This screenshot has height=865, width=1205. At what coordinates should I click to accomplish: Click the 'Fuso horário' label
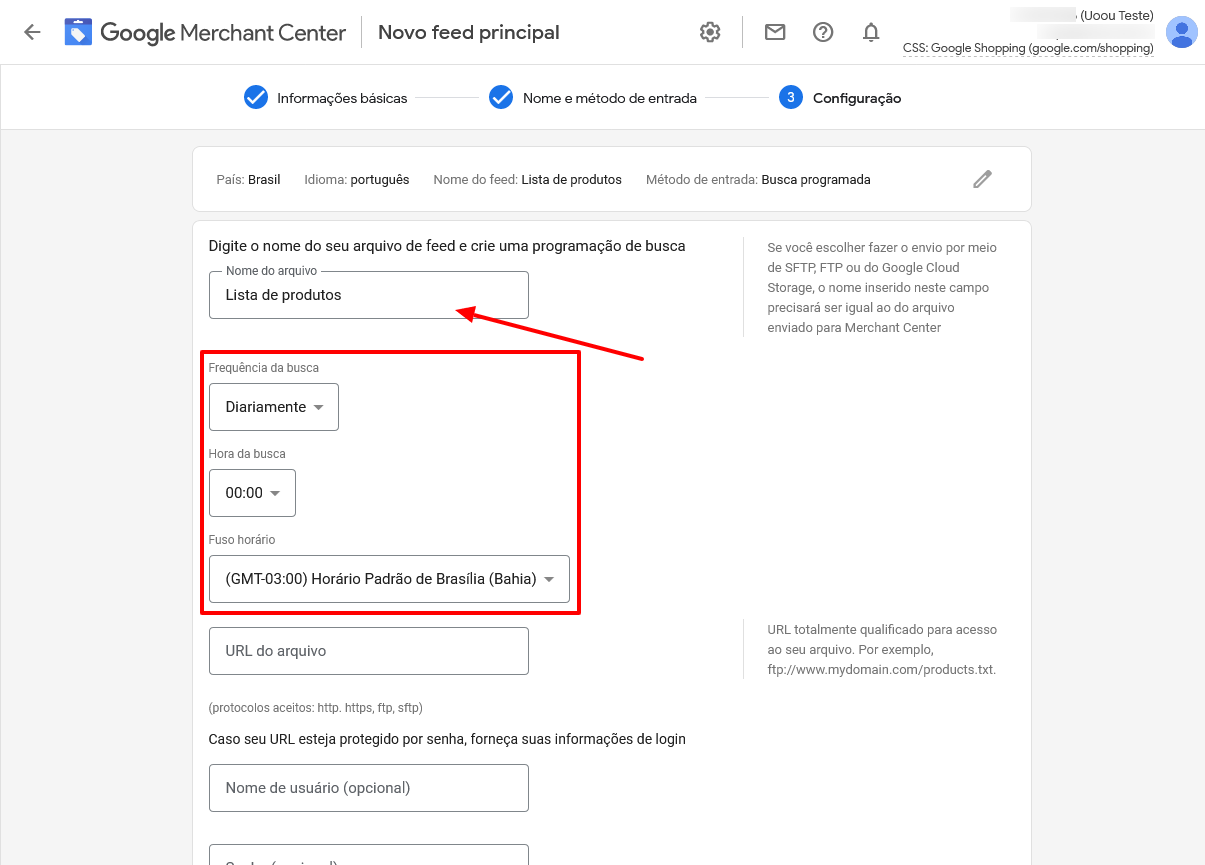(242, 540)
